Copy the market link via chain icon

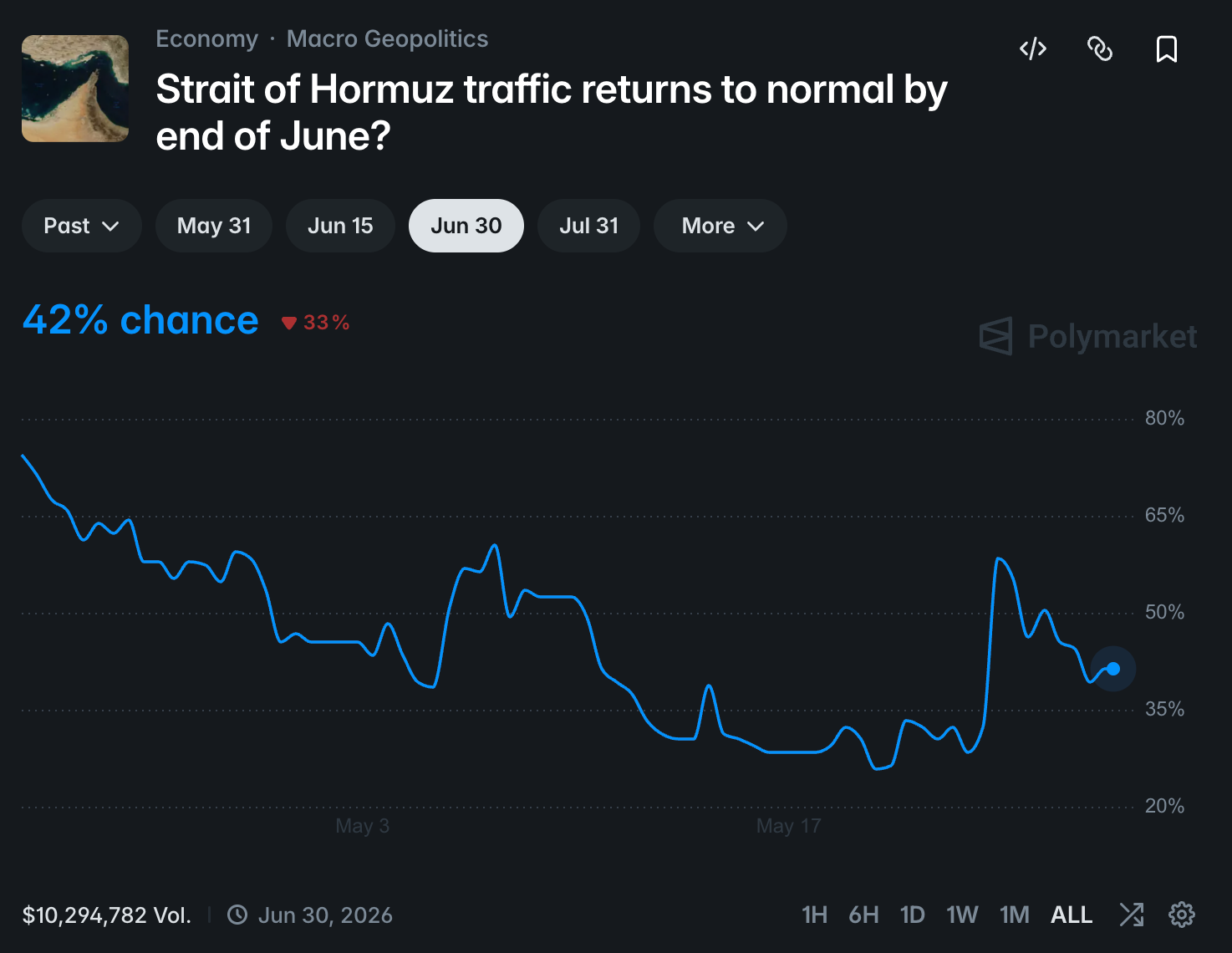[x=1100, y=49]
